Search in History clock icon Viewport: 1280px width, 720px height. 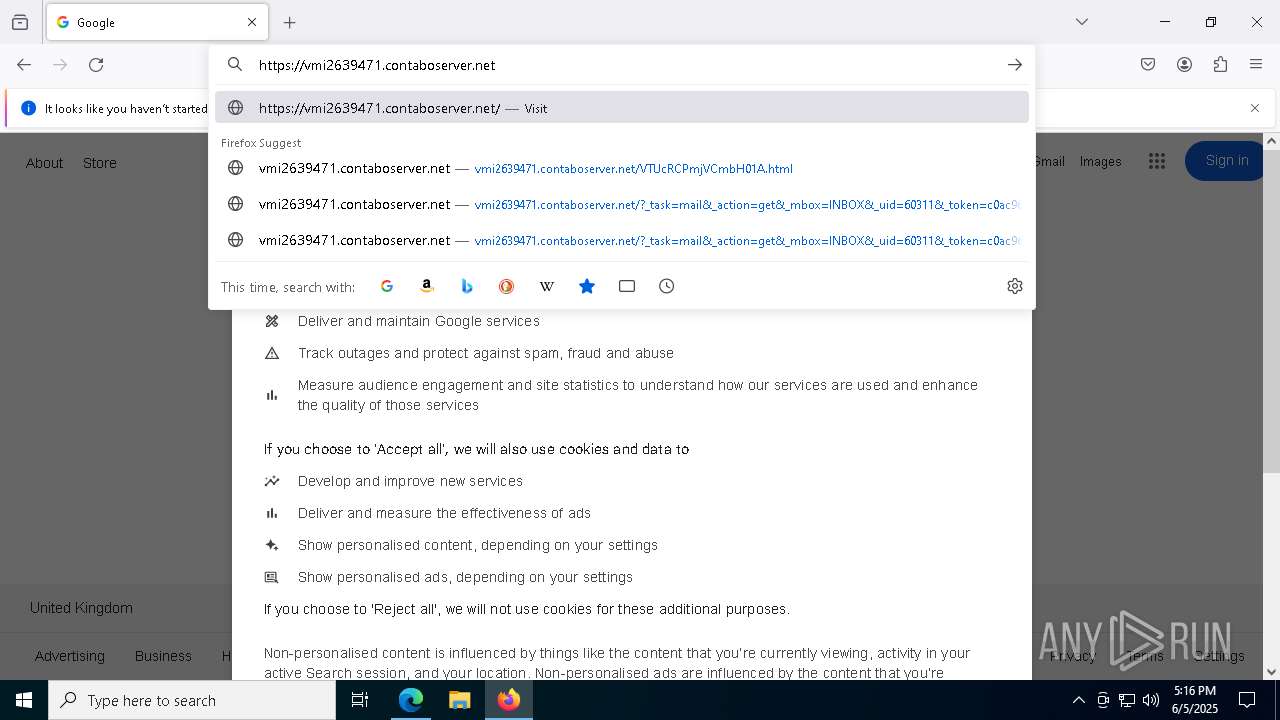(x=667, y=286)
